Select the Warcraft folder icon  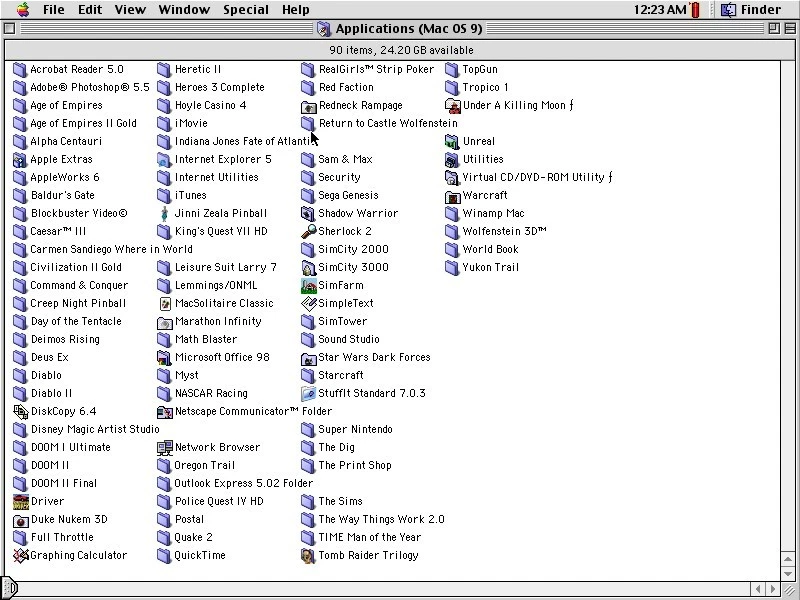coord(453,196)
